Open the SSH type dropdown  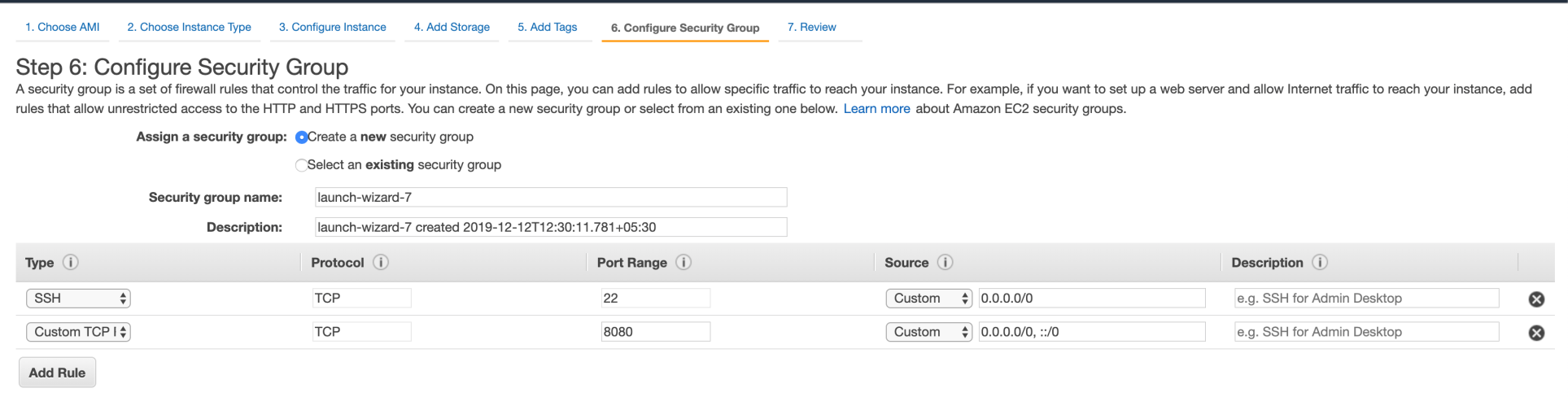(x=78, y=299)
